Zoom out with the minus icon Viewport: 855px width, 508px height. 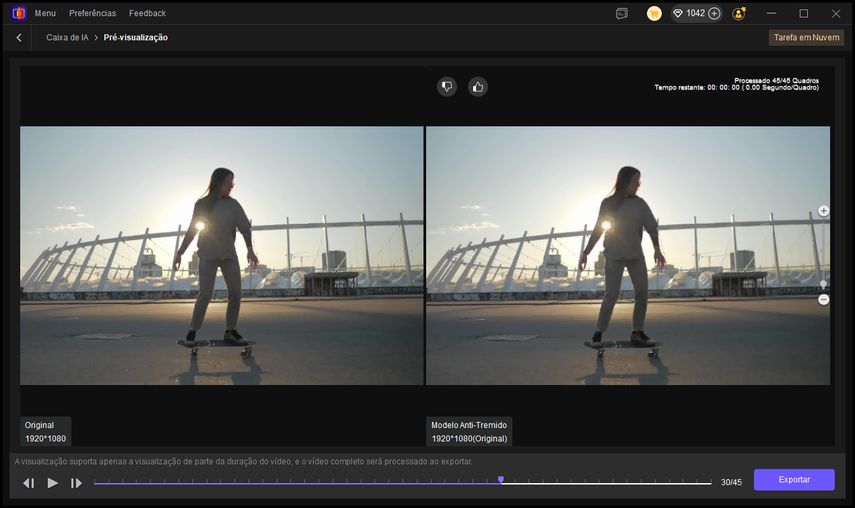click(x=823, y=300)
